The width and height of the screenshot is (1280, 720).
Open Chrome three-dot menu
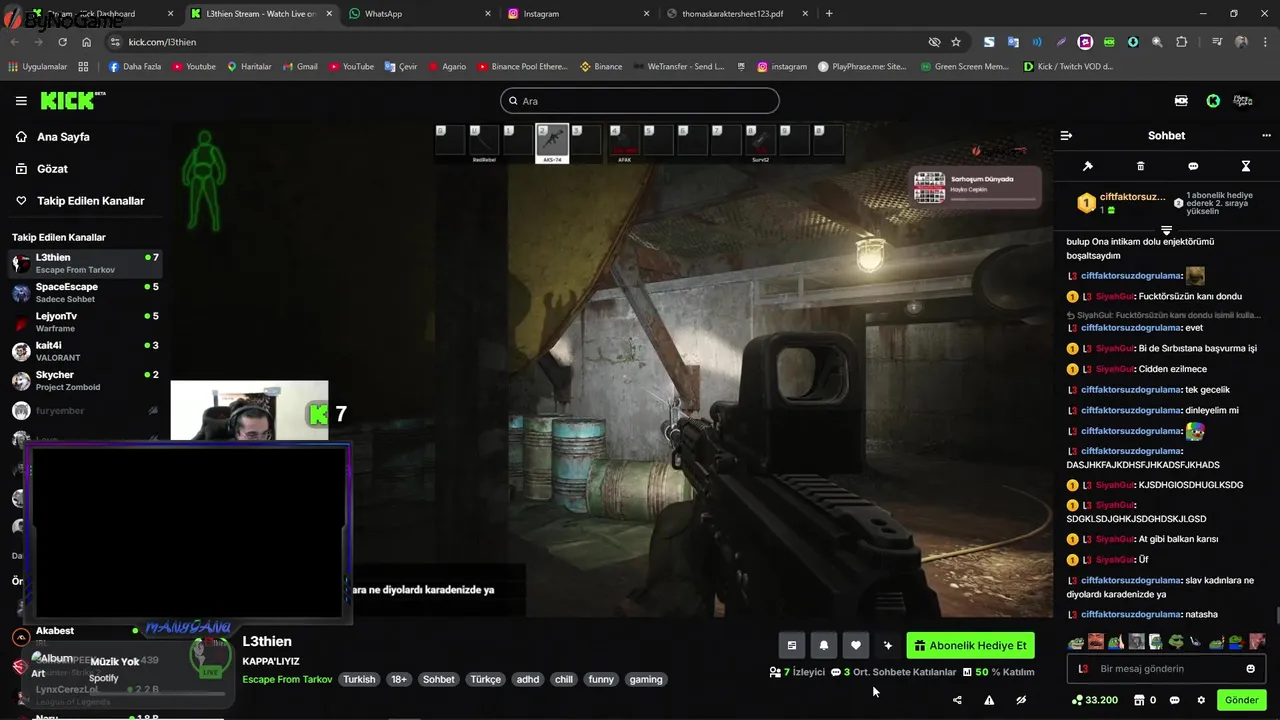1264,42
